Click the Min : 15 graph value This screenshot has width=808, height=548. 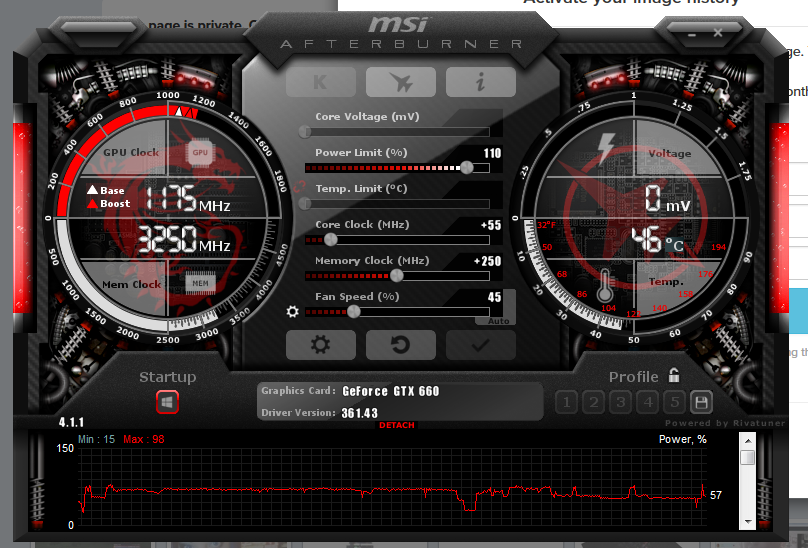(96, 439)
